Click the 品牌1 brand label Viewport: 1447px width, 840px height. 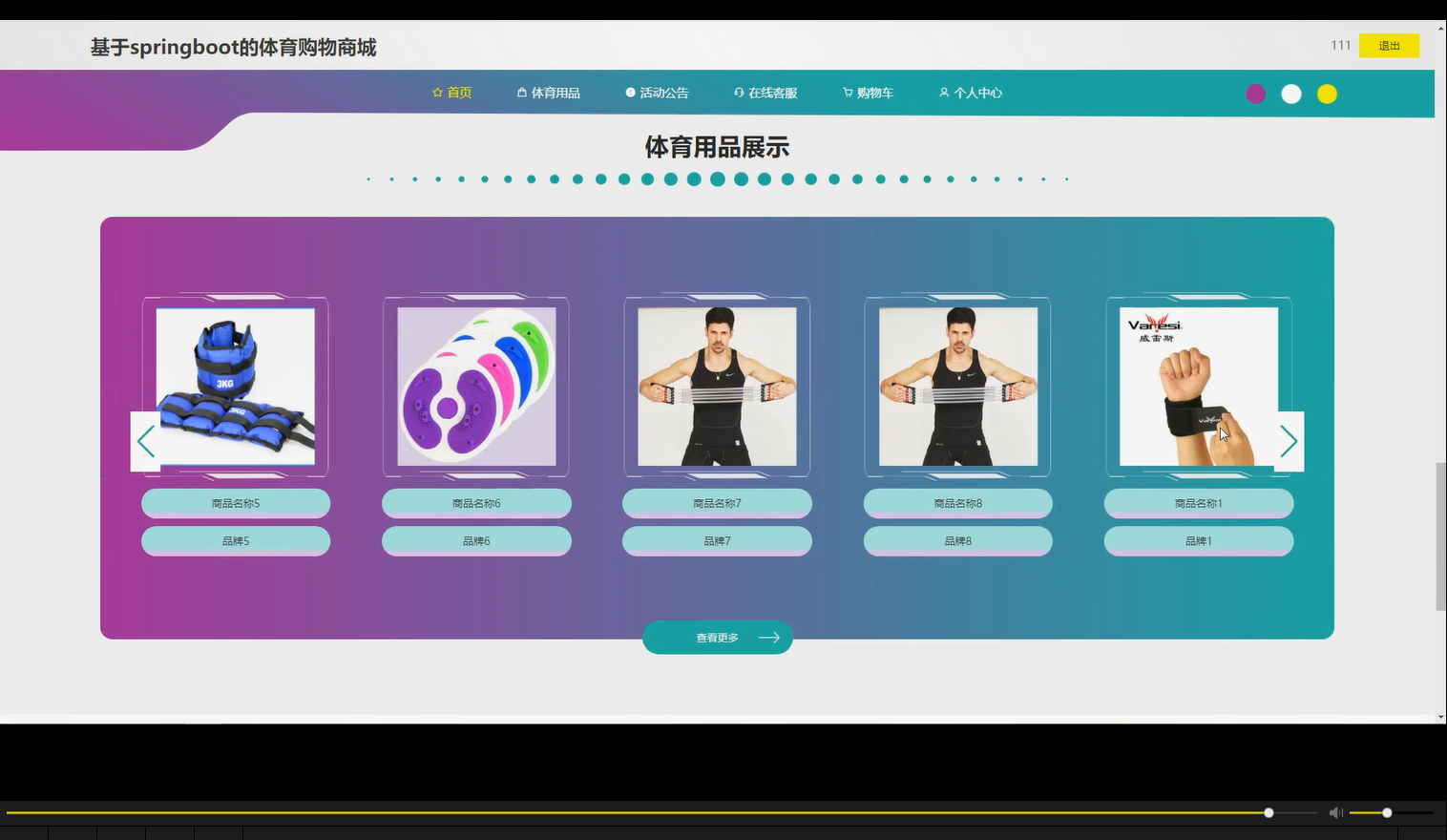click(1199, 540)
